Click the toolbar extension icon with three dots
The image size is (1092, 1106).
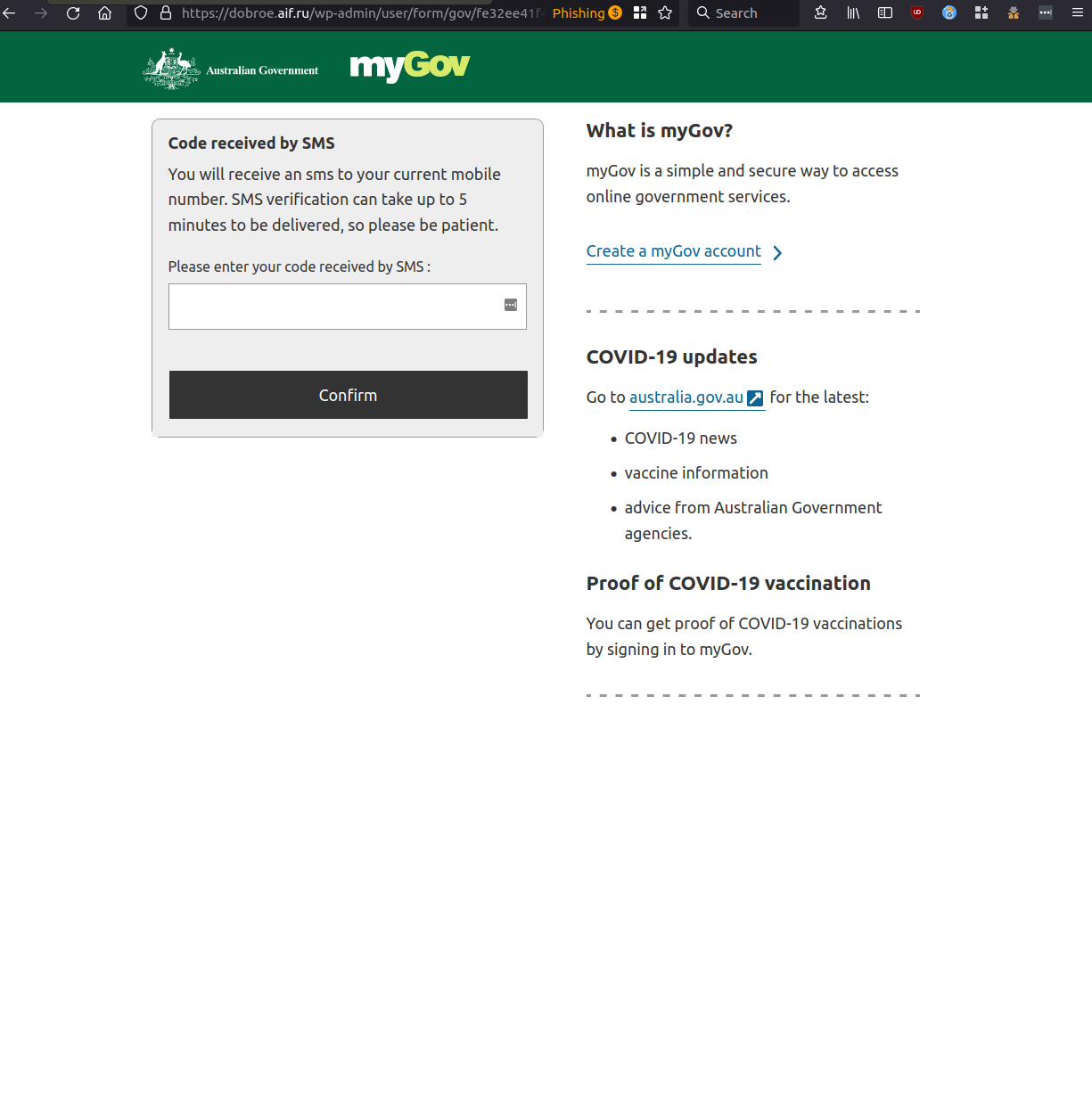click(1046, 12)
